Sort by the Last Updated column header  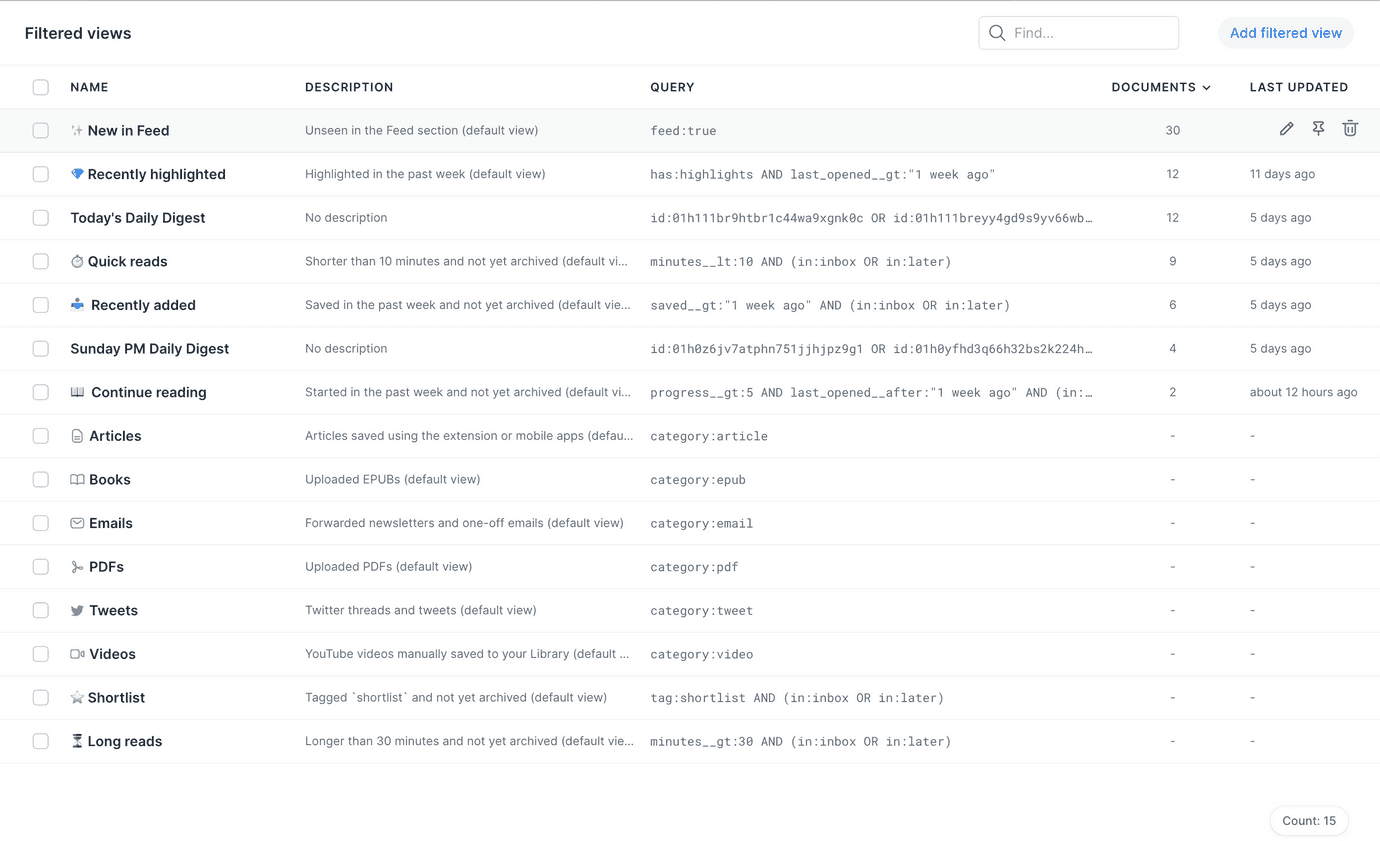point(1298,87)
